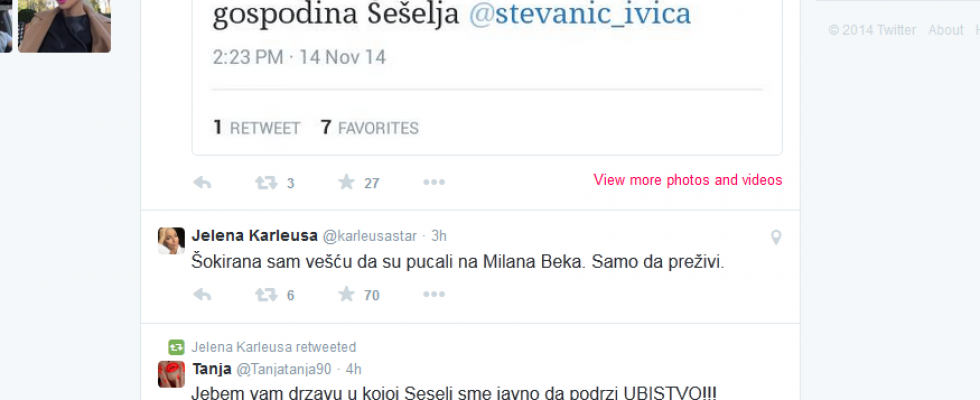Viewport: 980px width, 400px height.
Task: Favorite the tweet with 27 favorites
Action: pos(347,182)
